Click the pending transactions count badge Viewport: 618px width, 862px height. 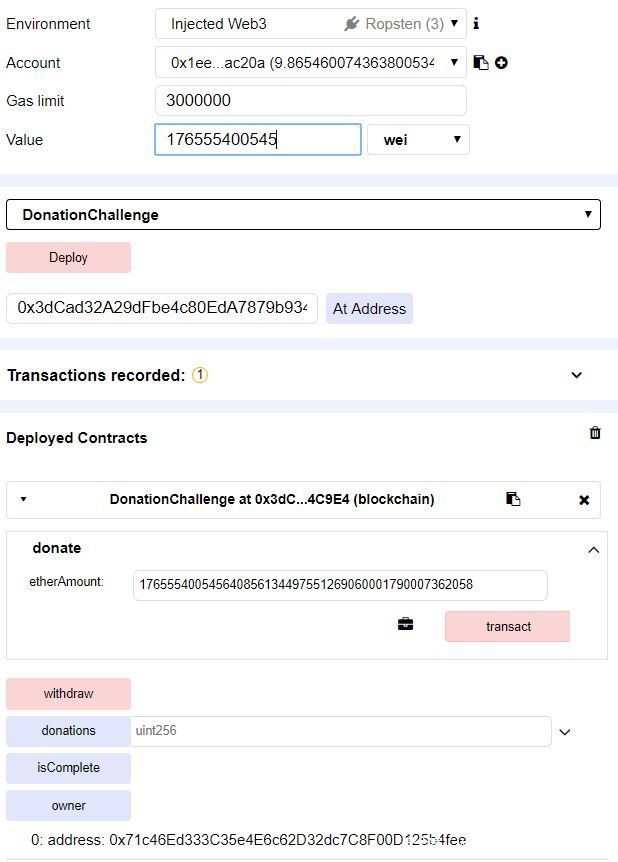[200, 375]
